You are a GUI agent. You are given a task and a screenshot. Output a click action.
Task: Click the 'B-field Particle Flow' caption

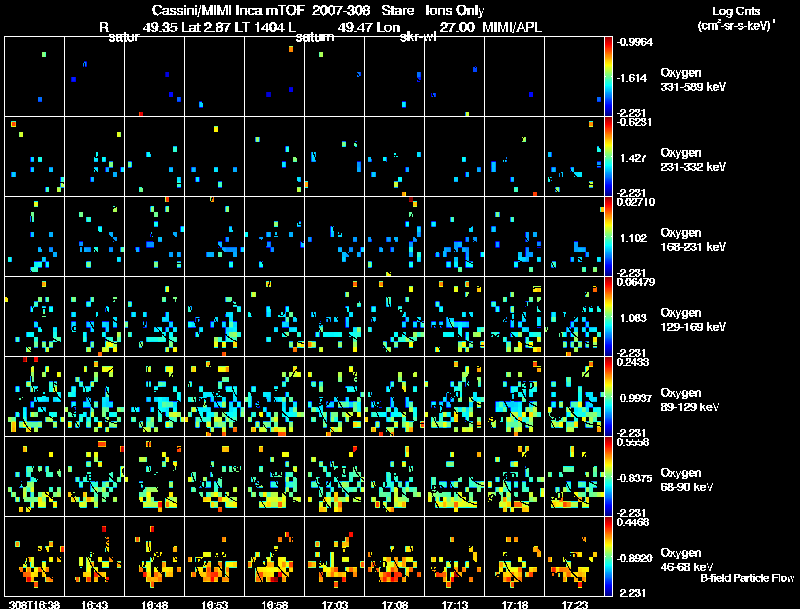[747, 578]
